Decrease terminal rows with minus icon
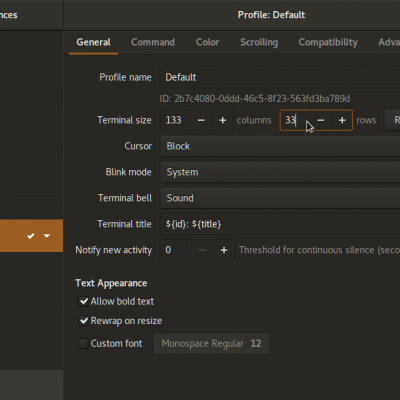This screenshot has width=400, height=400. point(321,120)
